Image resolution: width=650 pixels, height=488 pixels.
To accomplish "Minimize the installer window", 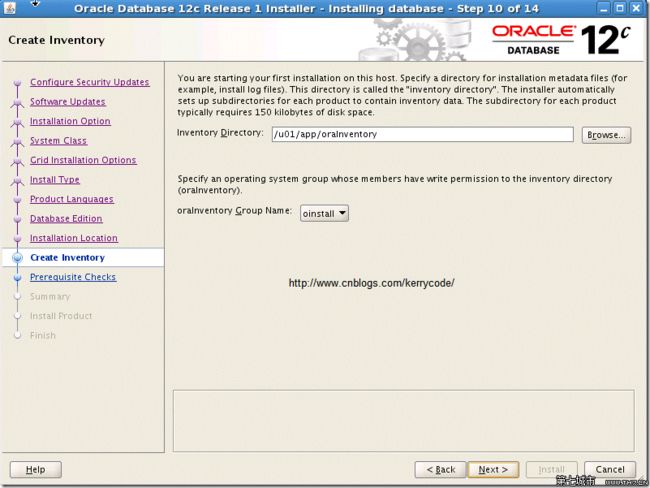I will point(604,7).
